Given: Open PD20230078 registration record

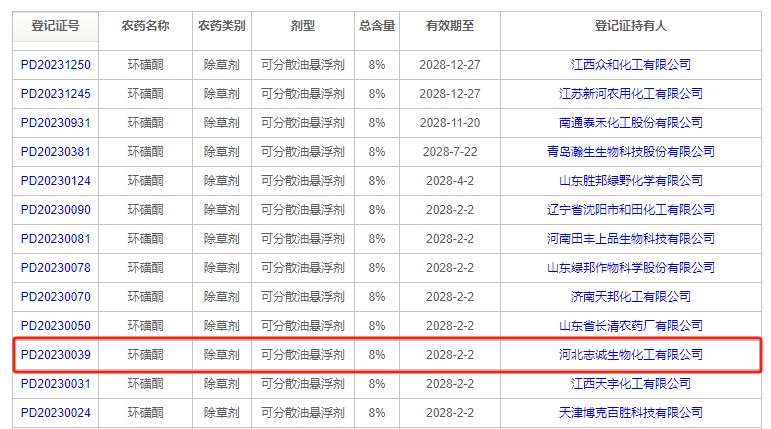Looking at the screenshot, I should (x=55, y=268).
